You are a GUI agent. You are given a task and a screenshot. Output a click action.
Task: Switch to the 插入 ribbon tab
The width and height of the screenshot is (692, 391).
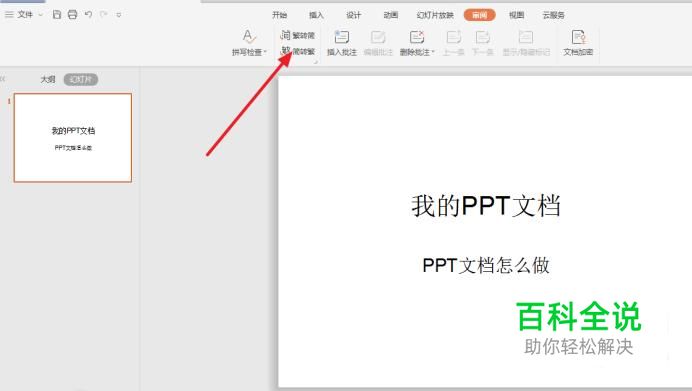click(x=316, y=15)
